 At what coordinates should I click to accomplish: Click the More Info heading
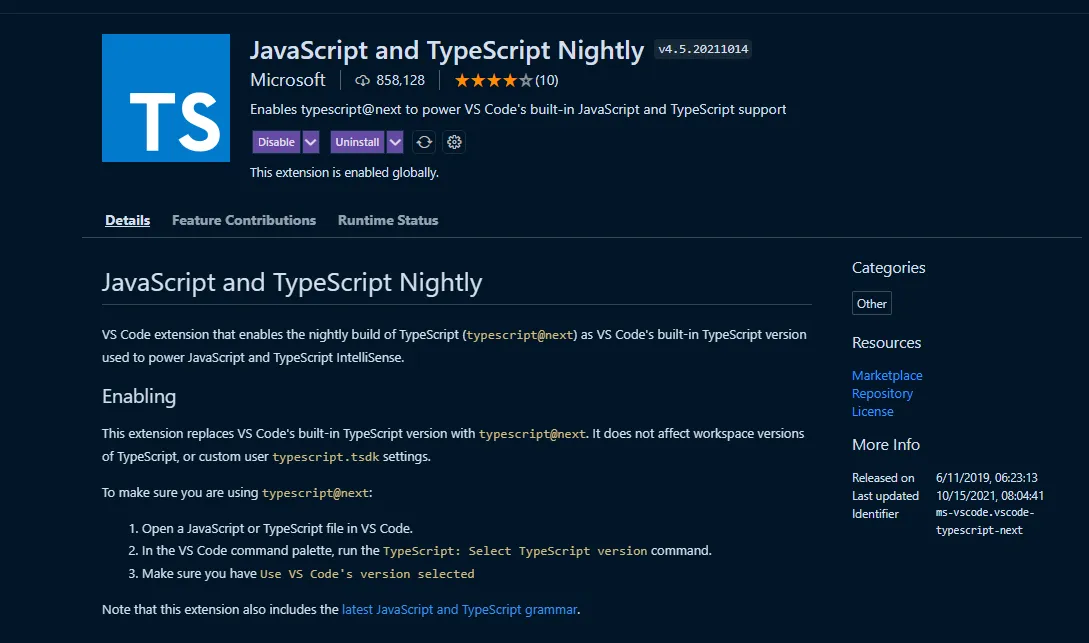pyautogui.click(x=886, y=444)
